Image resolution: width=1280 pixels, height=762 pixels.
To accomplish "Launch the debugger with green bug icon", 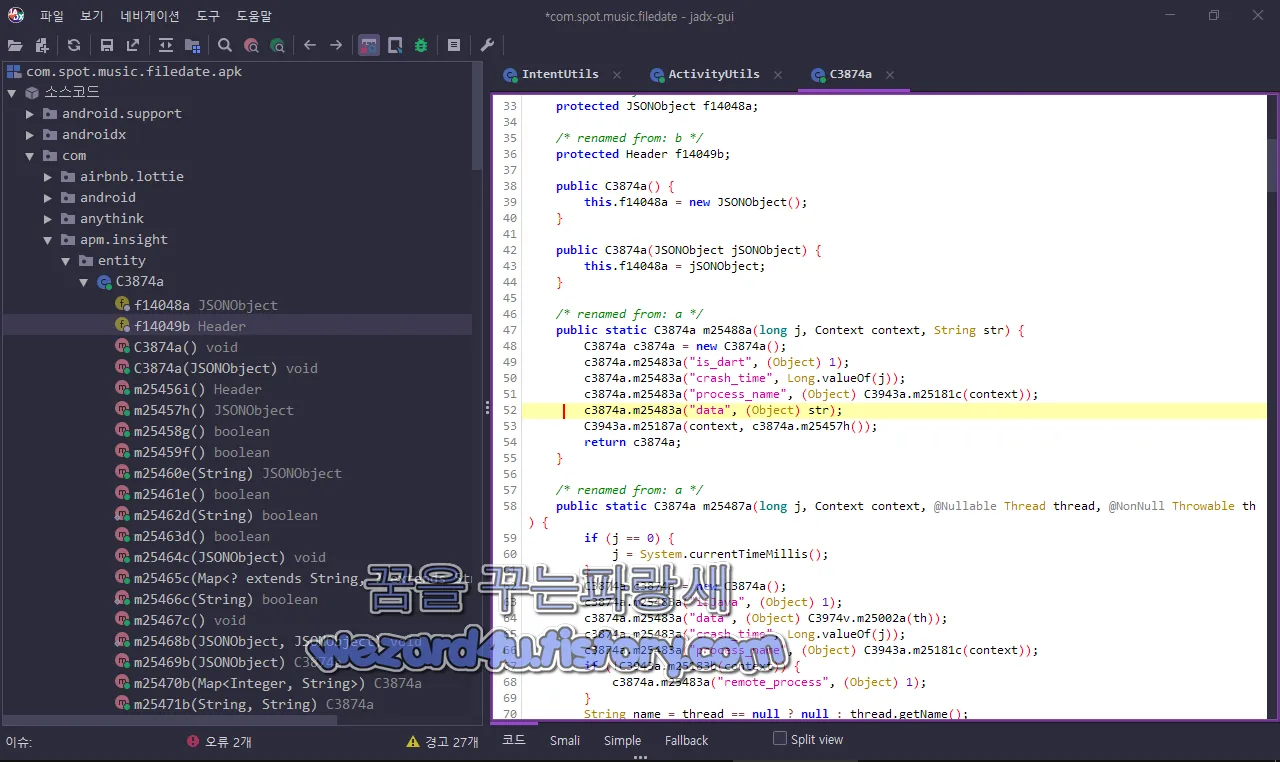I will point(421,45).
